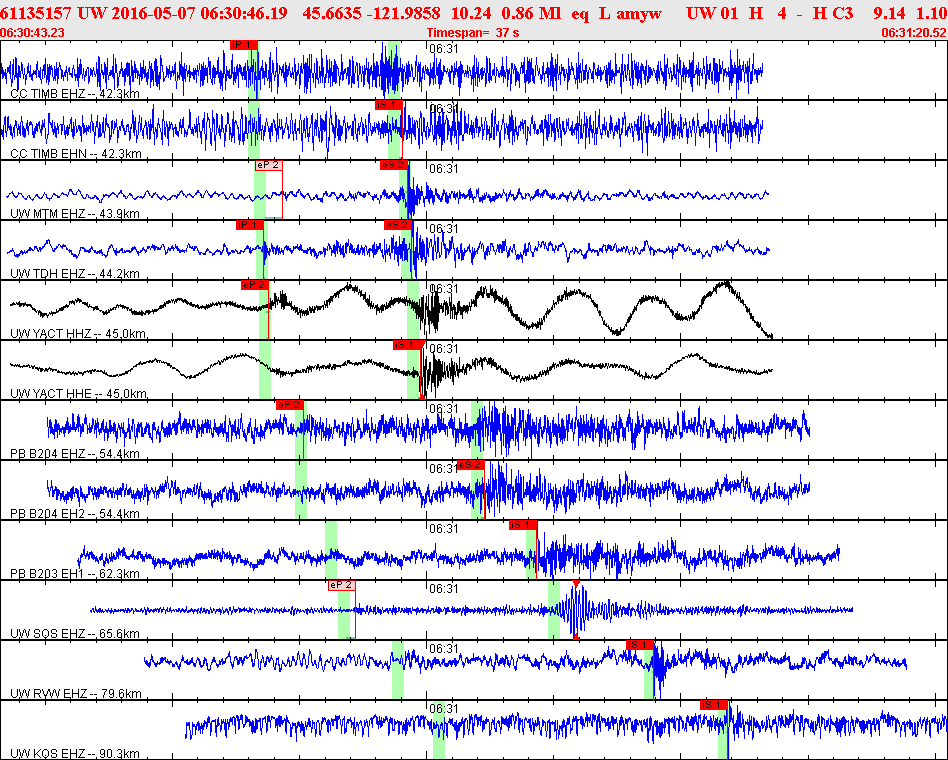Click the UW SOS EHZ waveform trace
The image size is (948, 760).
[x=472, y=610]
